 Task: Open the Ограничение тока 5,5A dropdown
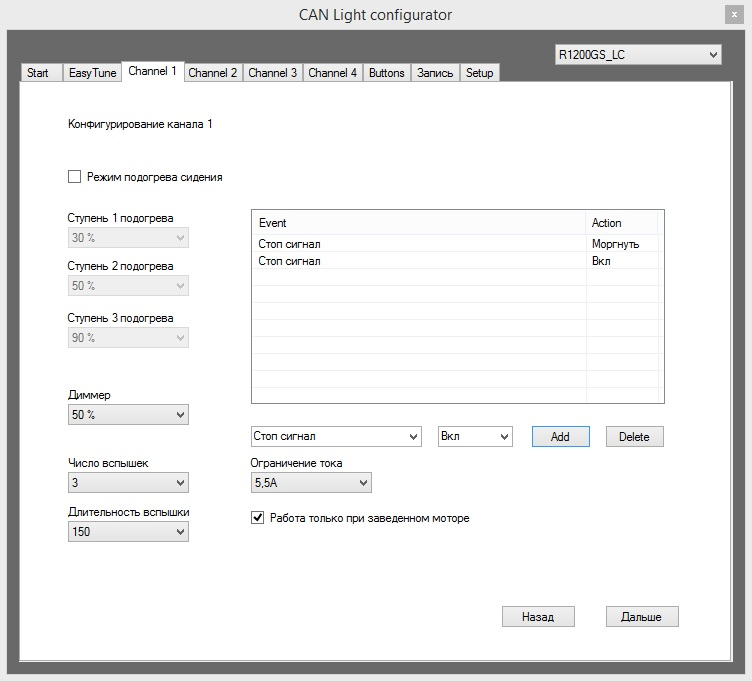310,483
